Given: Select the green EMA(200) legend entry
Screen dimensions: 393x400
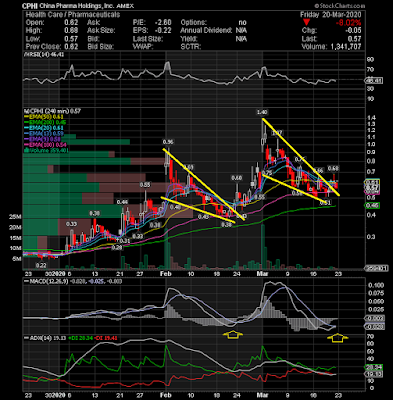Looking at the screenshot, I should 45,122.
